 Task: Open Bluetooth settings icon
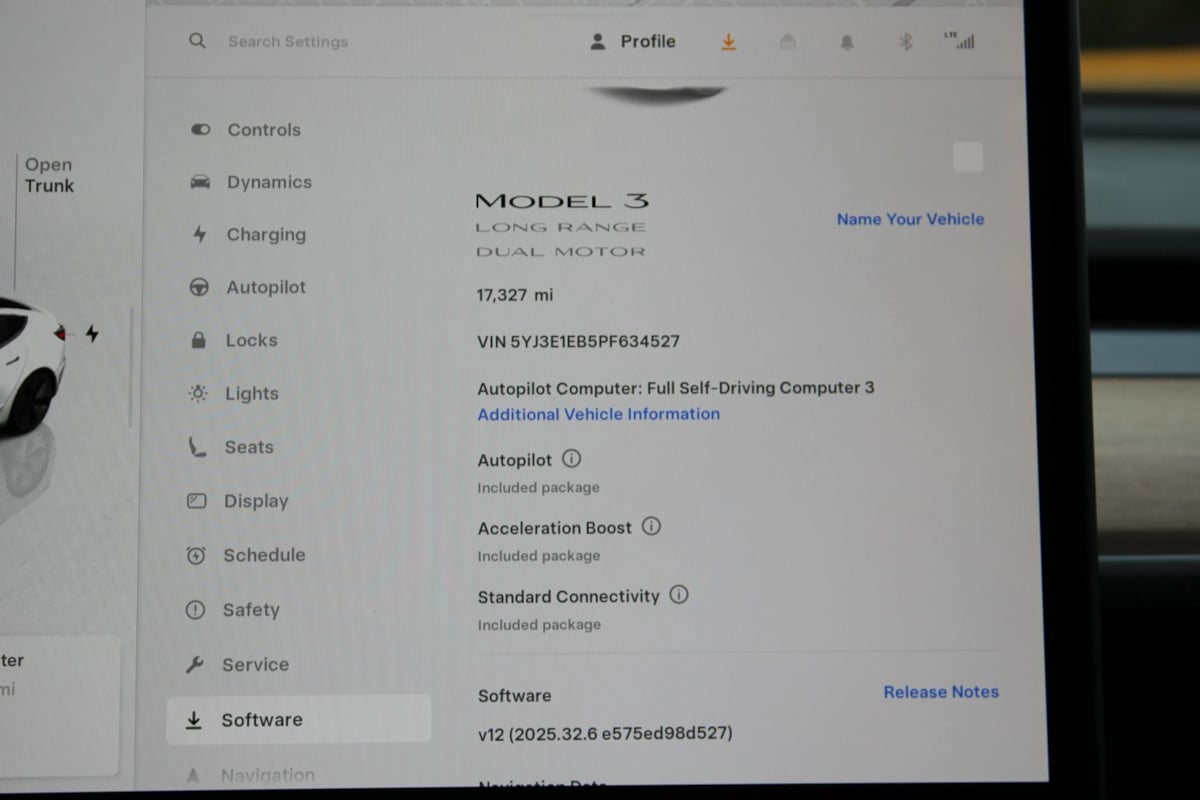(x=905, y=42)
